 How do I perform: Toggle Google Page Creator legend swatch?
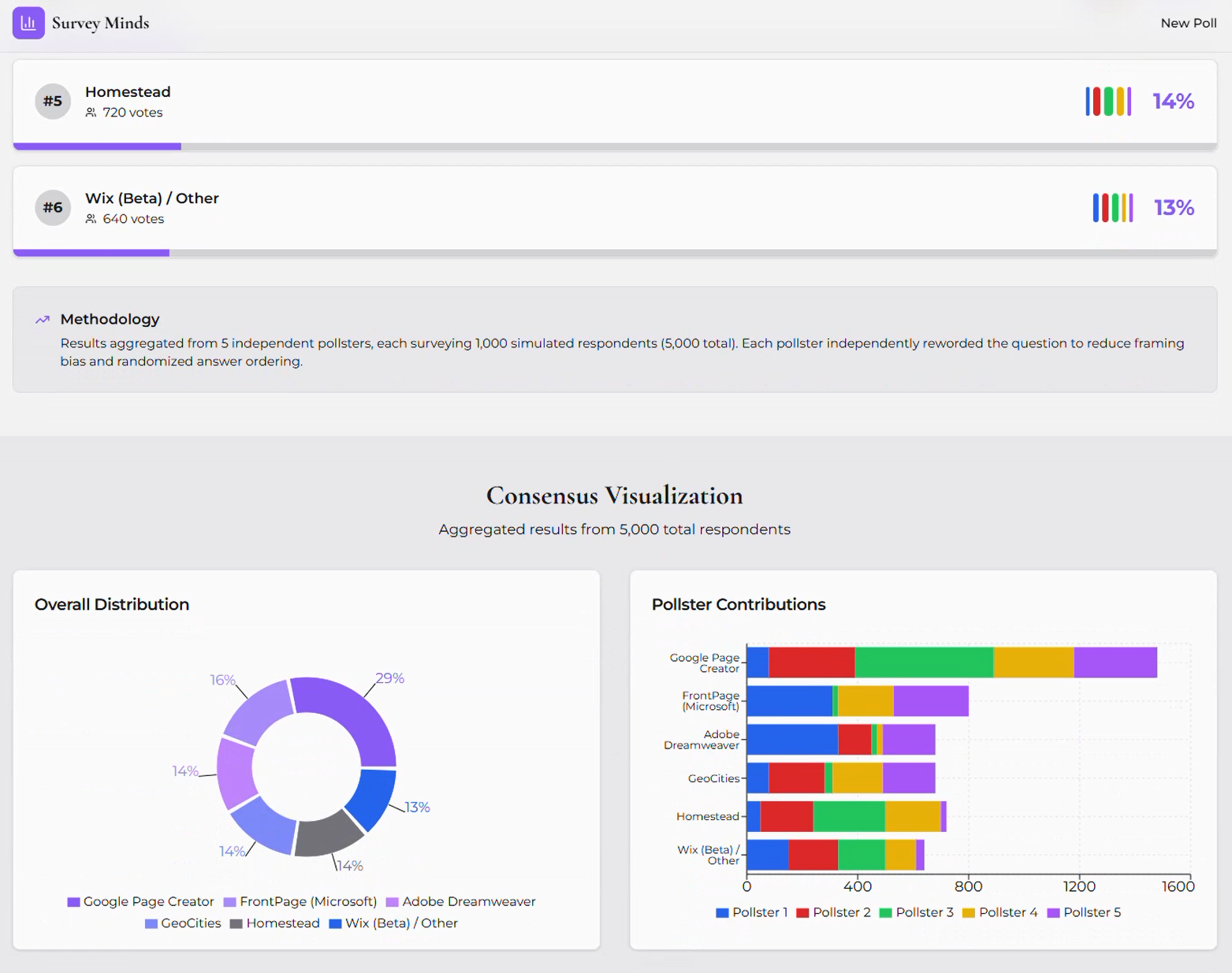coord(73,902)
